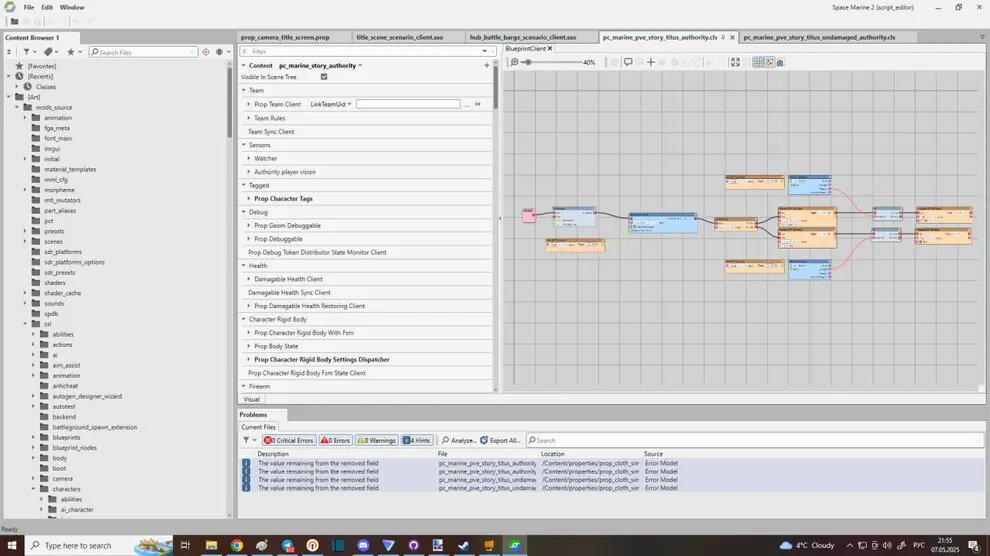990x556 pixels.
Task: Switch to prop_camera_title_screen.prop tab
Action: (x=285, y=37)
